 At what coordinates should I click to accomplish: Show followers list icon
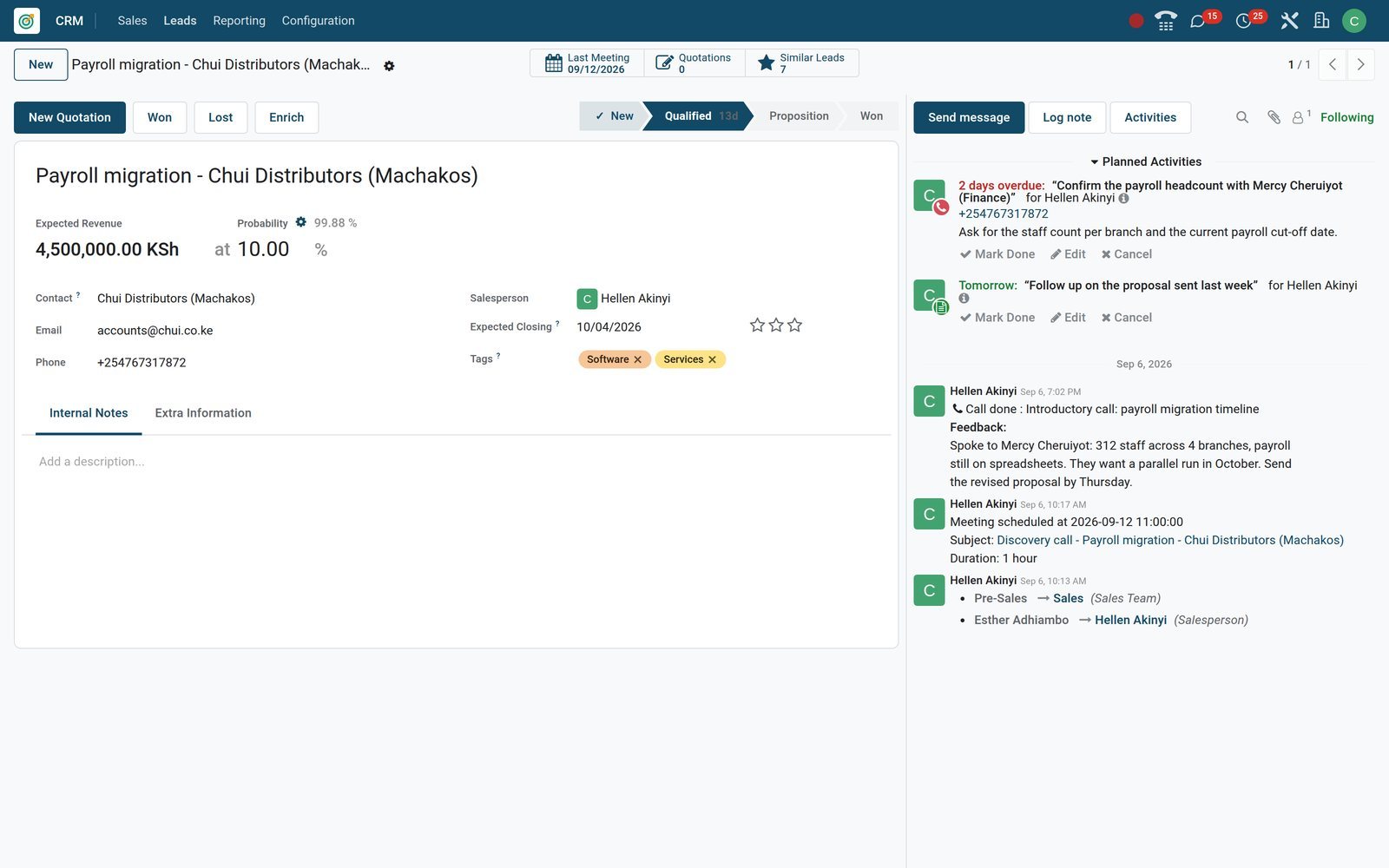pos(1300,117)
